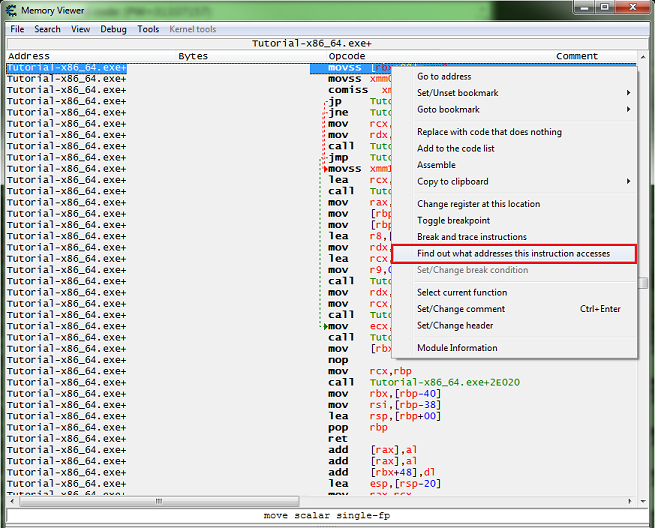Expand the Goto bookmark submenu arrow
Viewport: 655px width, 528px height.
pyautogui.click(x=628, y=109)
